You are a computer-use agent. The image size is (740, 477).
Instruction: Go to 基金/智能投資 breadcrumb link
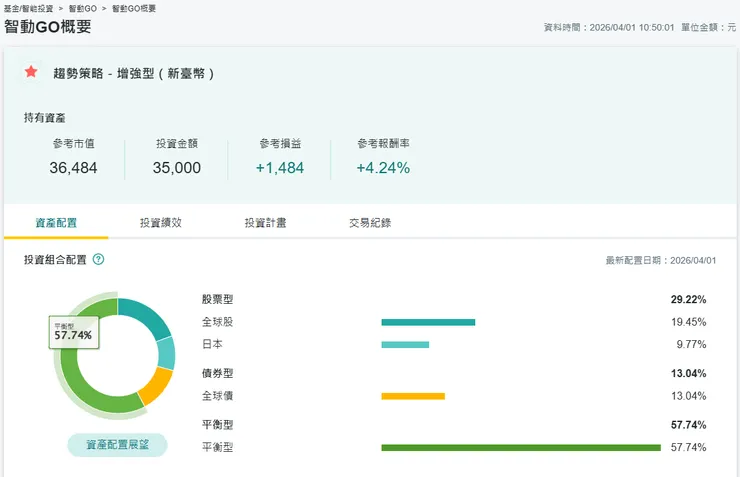(x=28, y=8)
